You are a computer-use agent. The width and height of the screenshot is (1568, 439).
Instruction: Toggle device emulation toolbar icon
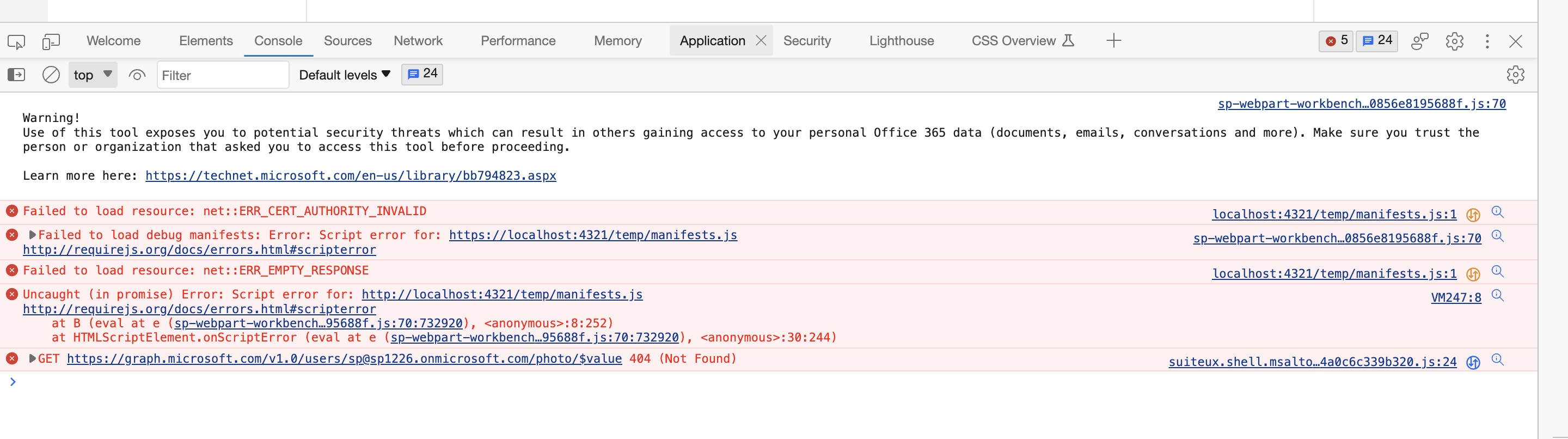pyautogui.click(x=51, y=41)
